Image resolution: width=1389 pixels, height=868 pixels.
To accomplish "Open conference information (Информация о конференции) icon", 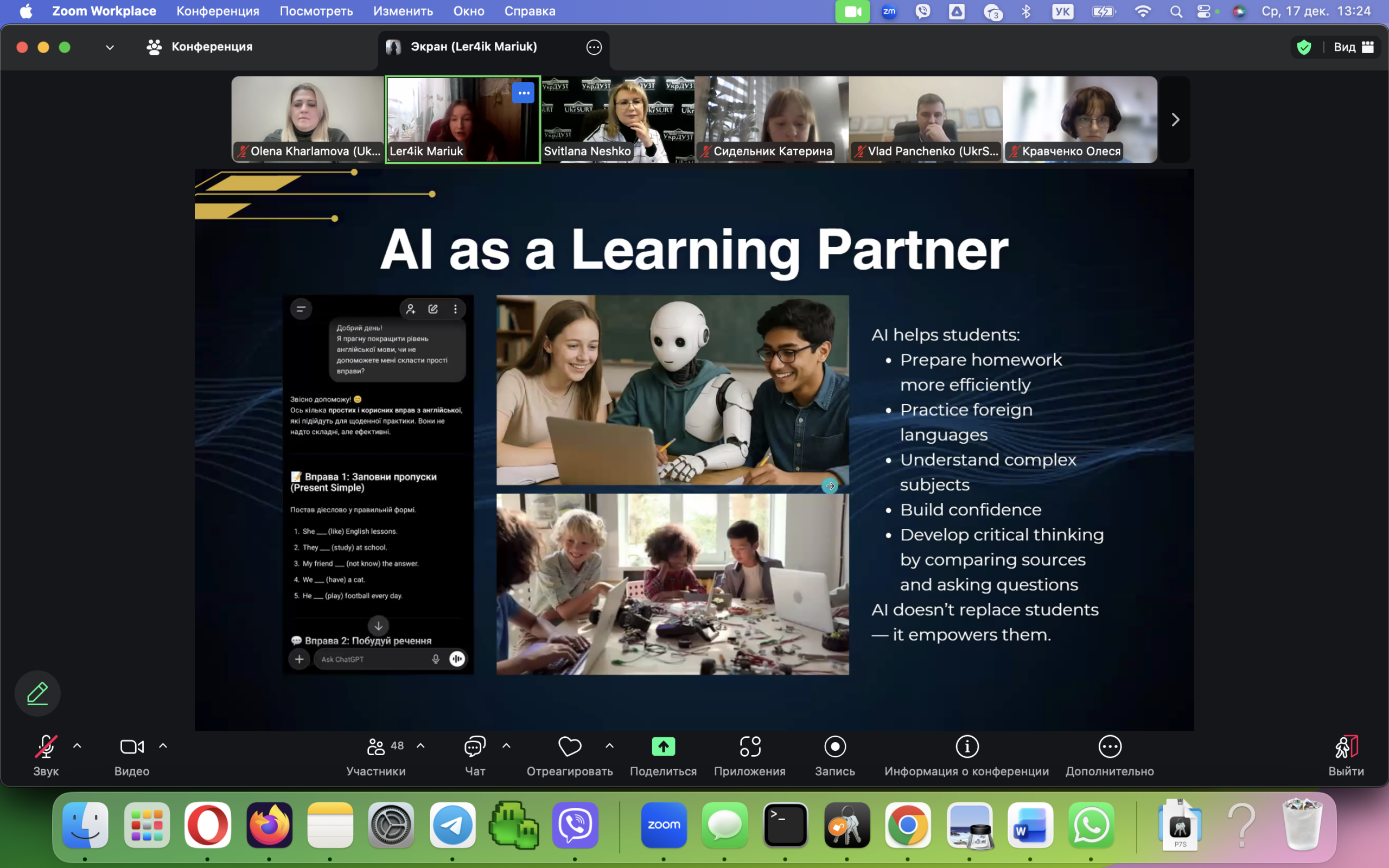I will point(966,747).
